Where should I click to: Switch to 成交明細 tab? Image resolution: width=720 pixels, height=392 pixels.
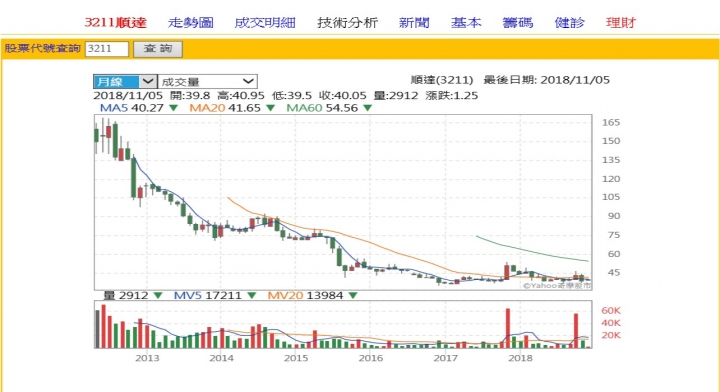tap(265, 22)
